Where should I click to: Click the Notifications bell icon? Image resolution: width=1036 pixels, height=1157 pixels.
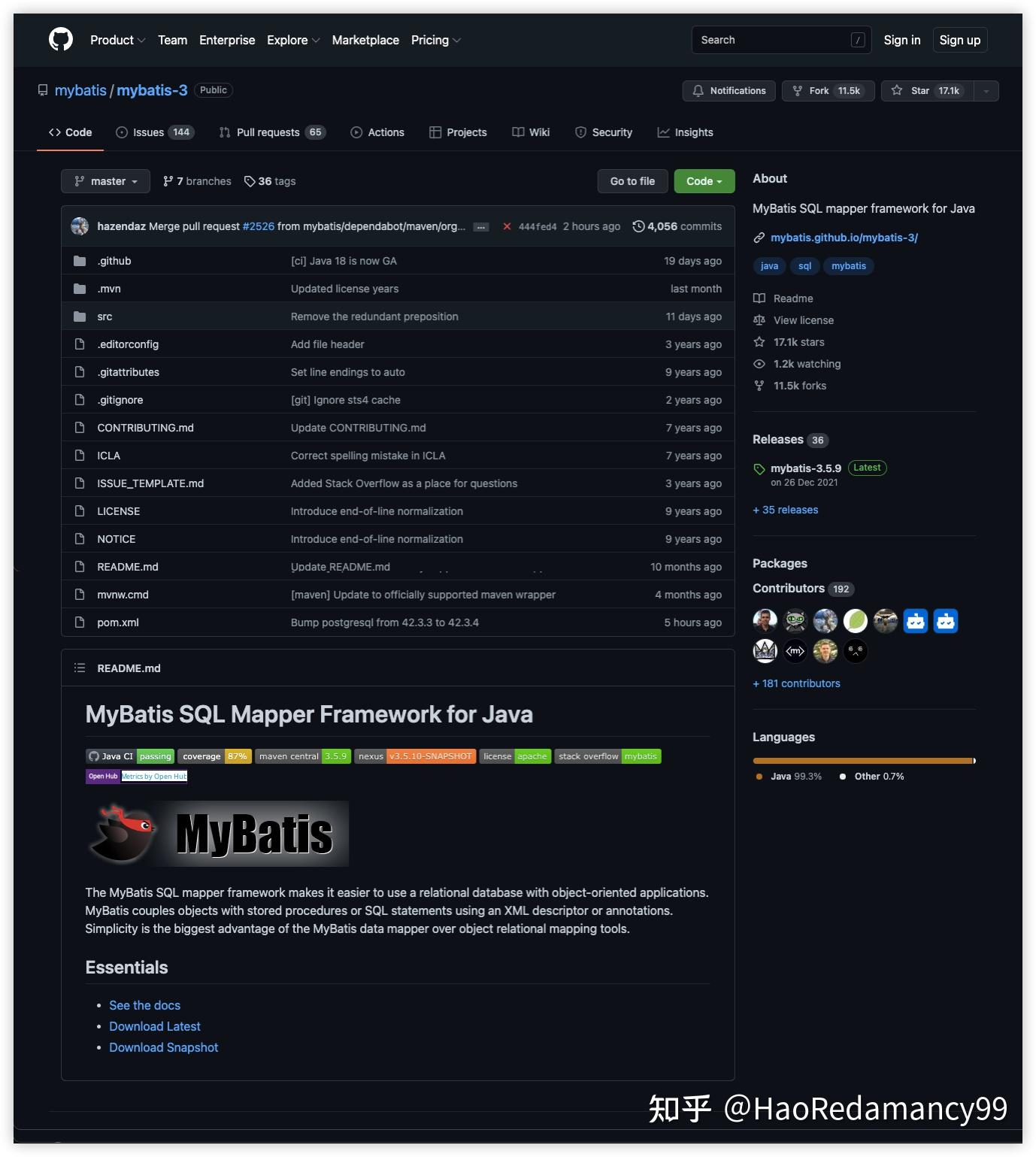(x=698, y=91)
